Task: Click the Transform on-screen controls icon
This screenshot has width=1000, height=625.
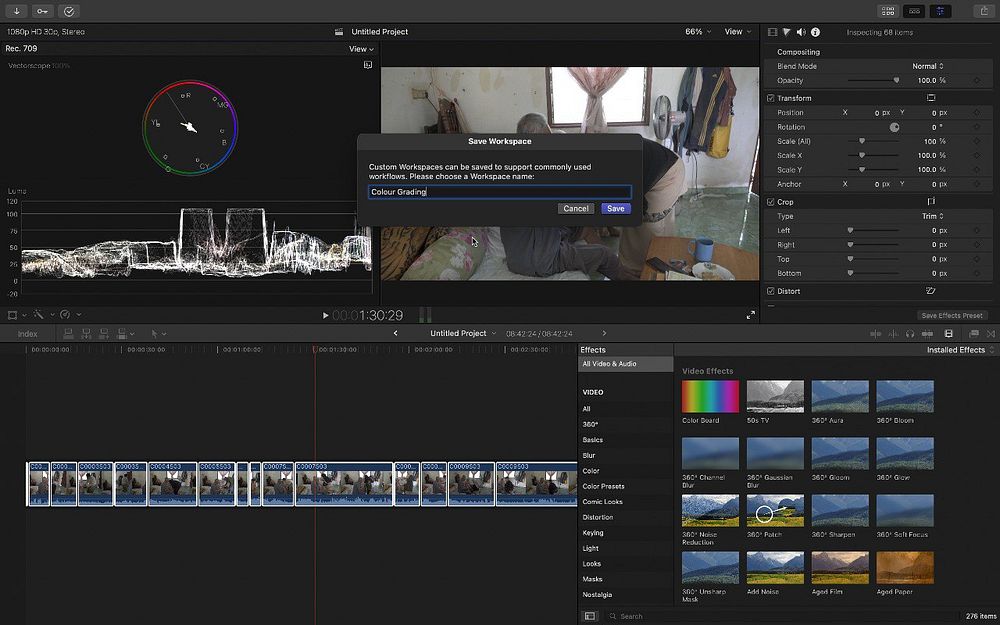Action: pos(931,98)
